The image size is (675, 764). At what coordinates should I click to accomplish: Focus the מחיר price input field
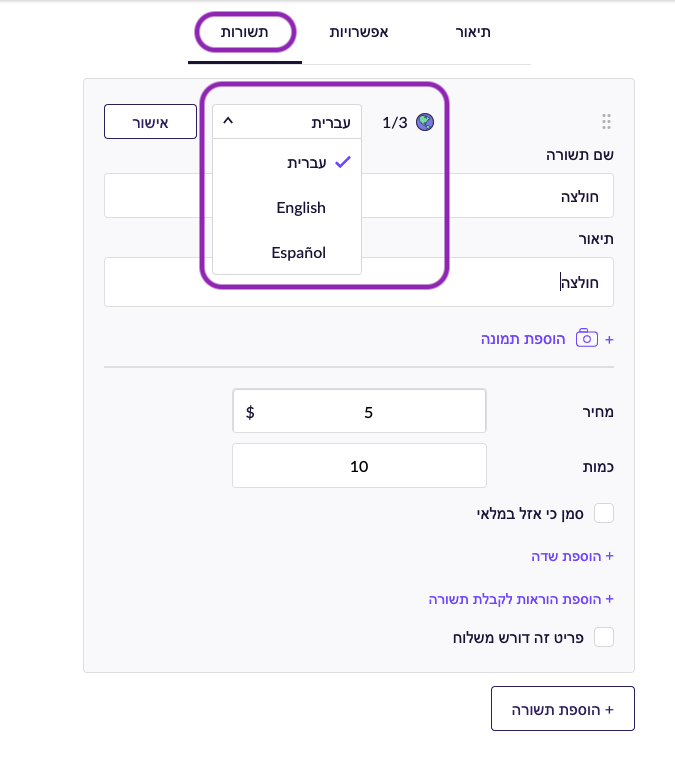359,411
